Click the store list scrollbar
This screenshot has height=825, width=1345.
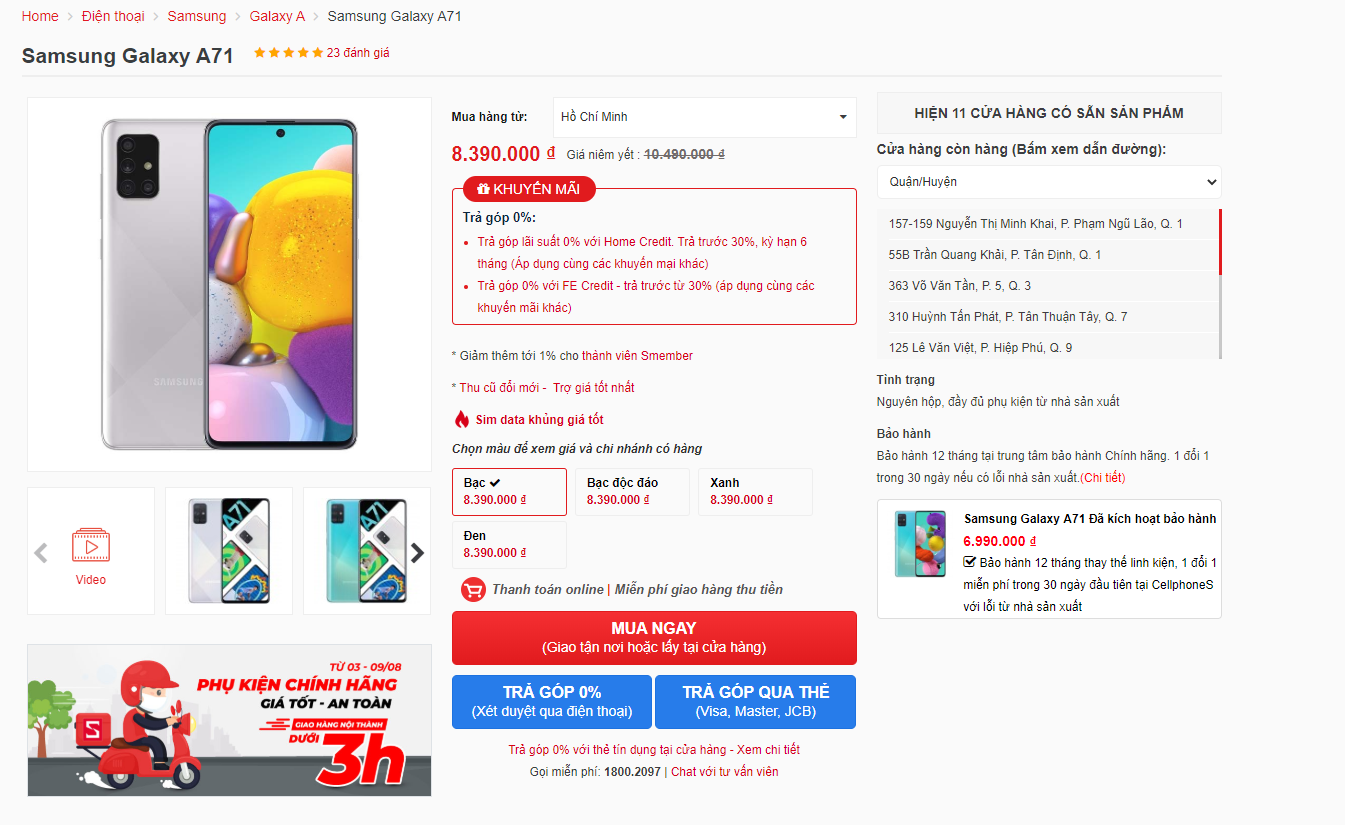click(x=1220, y=241)
